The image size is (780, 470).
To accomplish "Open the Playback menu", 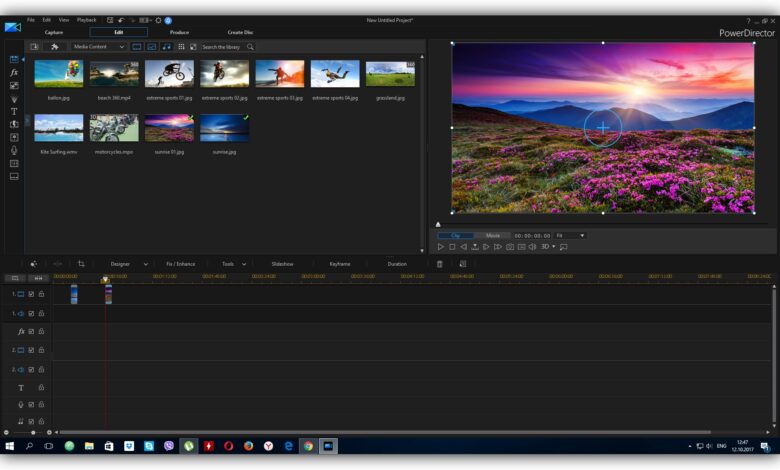I will pos(87,20).
